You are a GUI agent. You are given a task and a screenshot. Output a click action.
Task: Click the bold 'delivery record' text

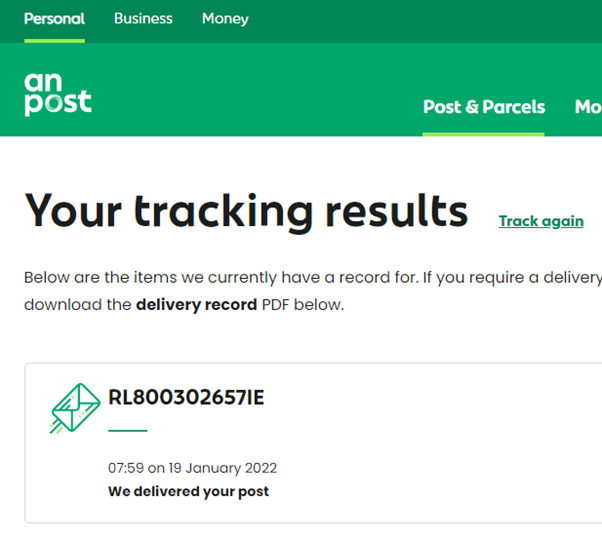pos(196,305)
